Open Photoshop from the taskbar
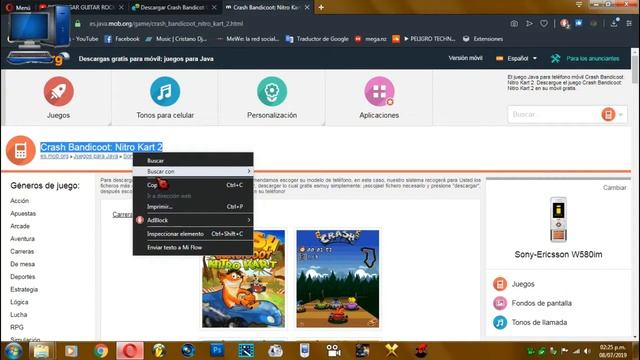 point(217,351)
